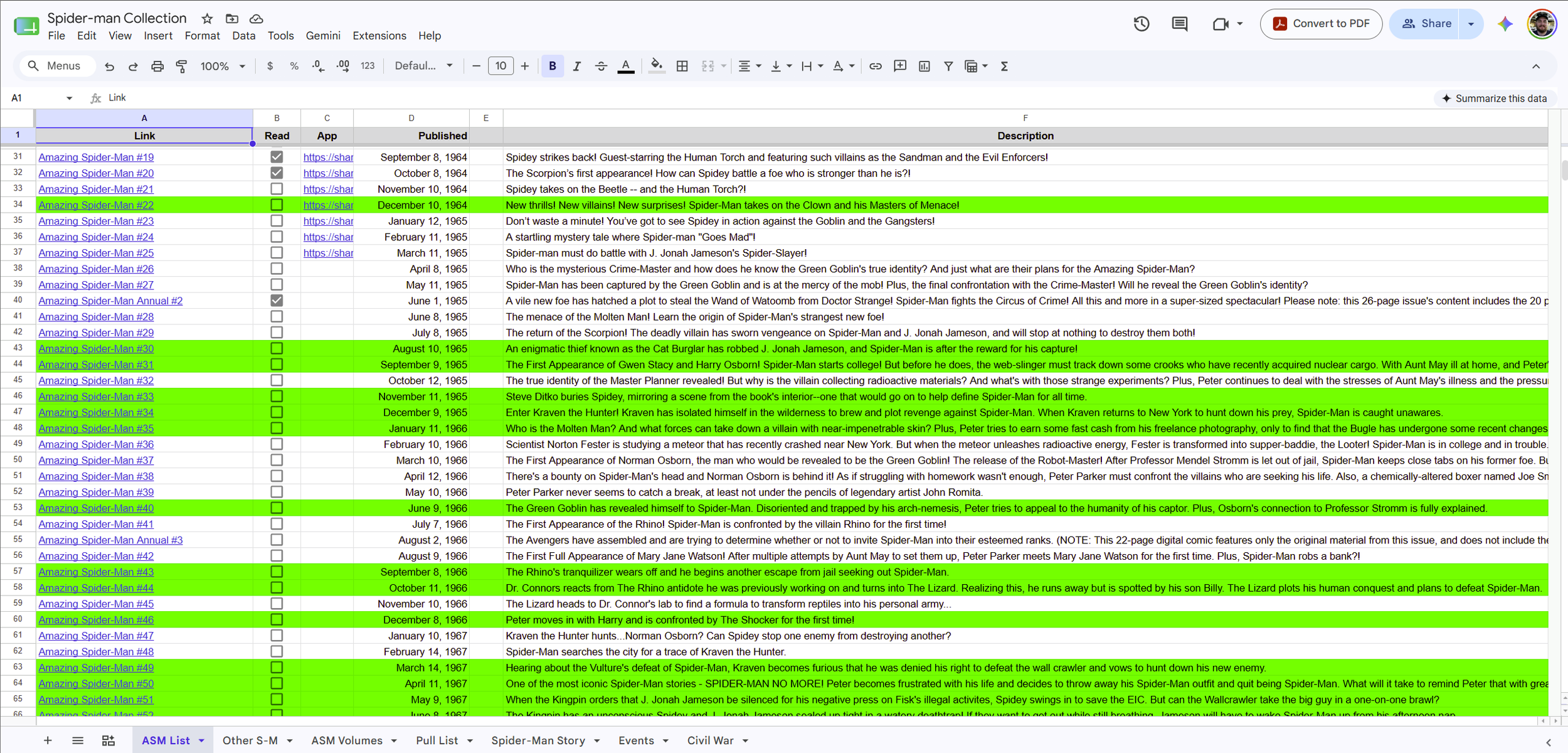The image size is (1568, 753).
Task: Star the Spider-man Collection document
Action: (208, 18)
